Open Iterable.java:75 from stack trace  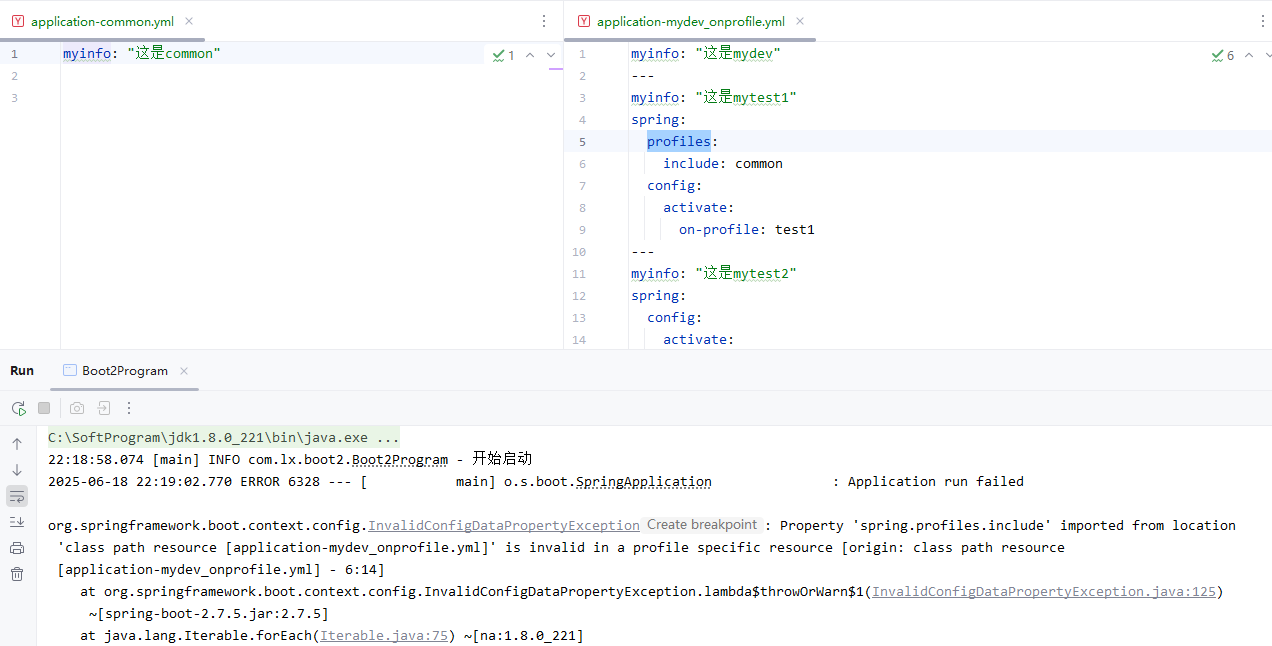[x=384, y=635]
